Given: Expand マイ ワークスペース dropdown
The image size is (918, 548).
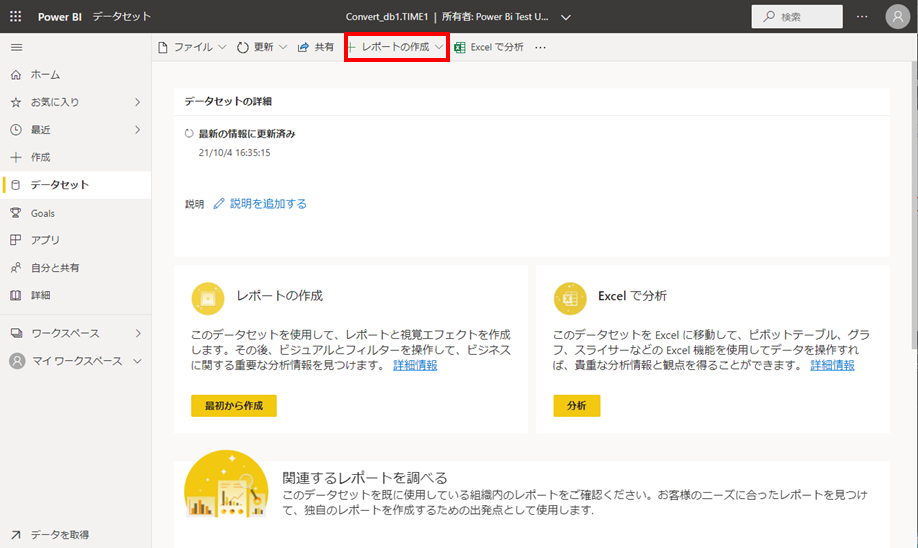Looking at the screenshot, I should pos(138,361).
